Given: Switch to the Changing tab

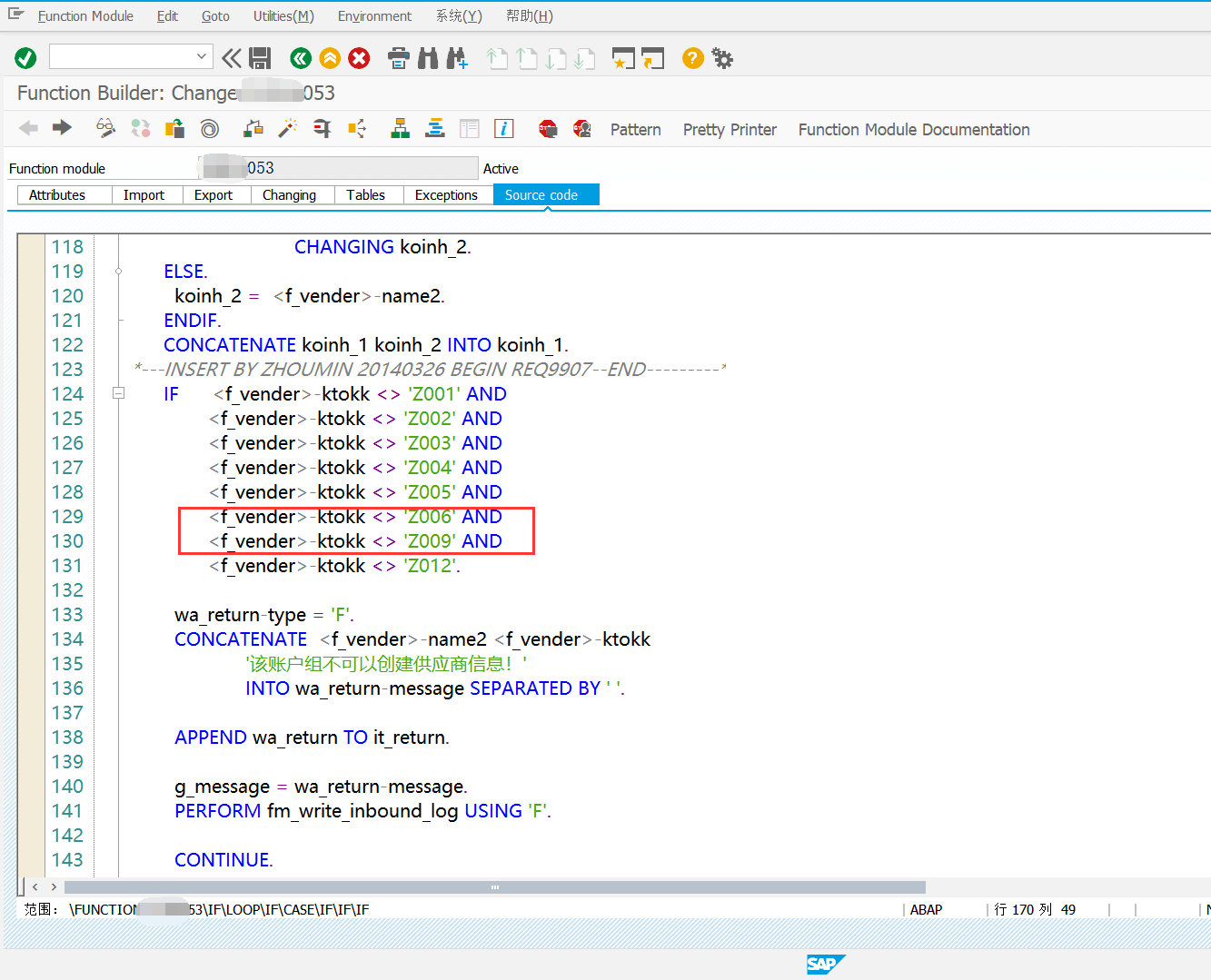Looking at the screenshot, I should click(293, 194).
